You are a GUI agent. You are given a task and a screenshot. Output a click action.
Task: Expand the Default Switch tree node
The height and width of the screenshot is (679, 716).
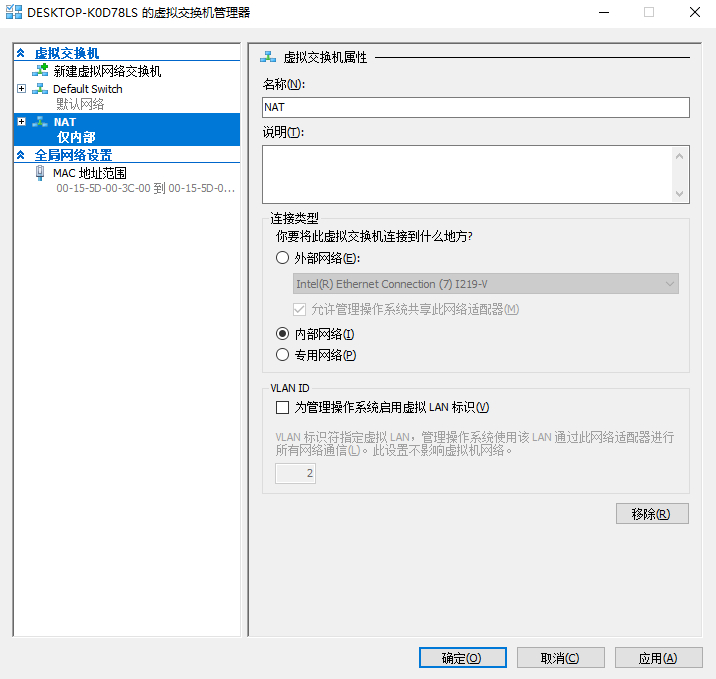(21, 89)
